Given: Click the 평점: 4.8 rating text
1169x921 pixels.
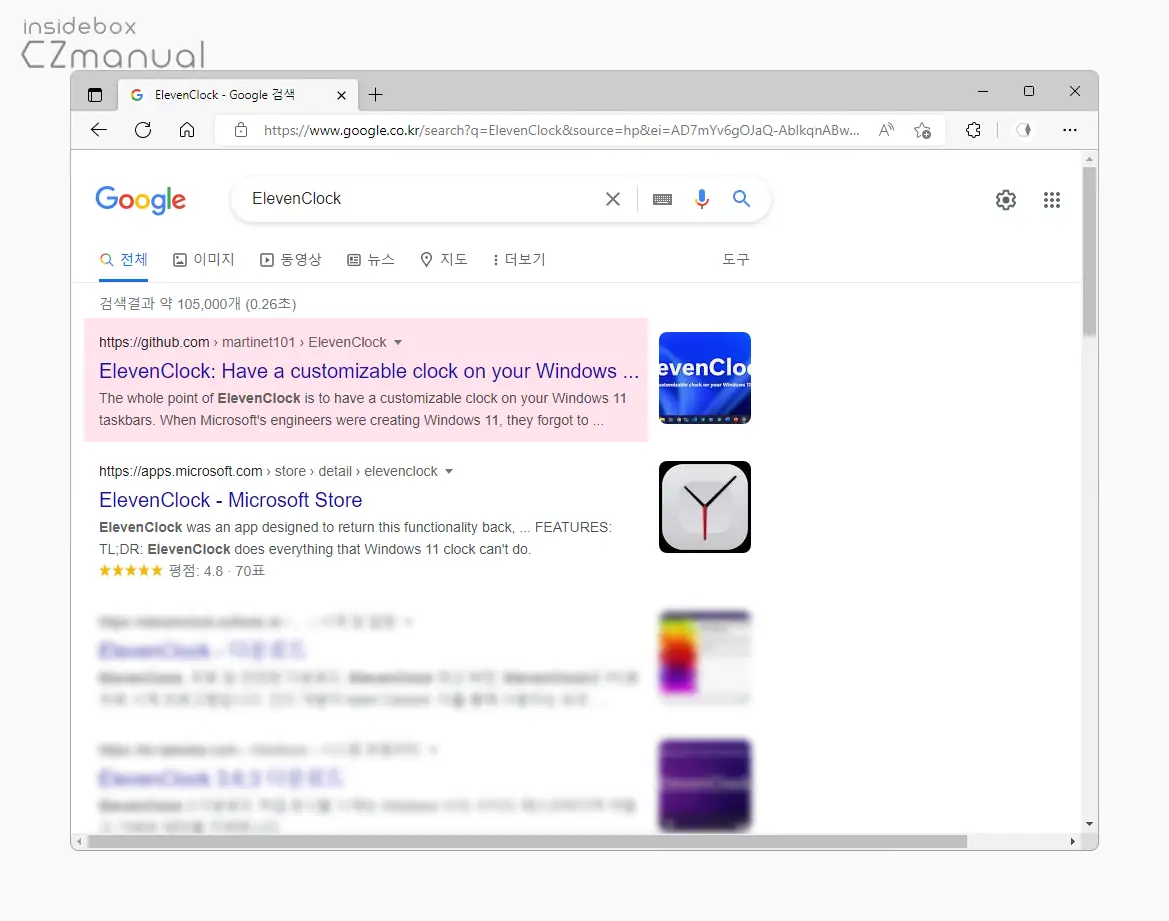Looking at the screenshot, I should pyautogui.click(x=195, y=571).
